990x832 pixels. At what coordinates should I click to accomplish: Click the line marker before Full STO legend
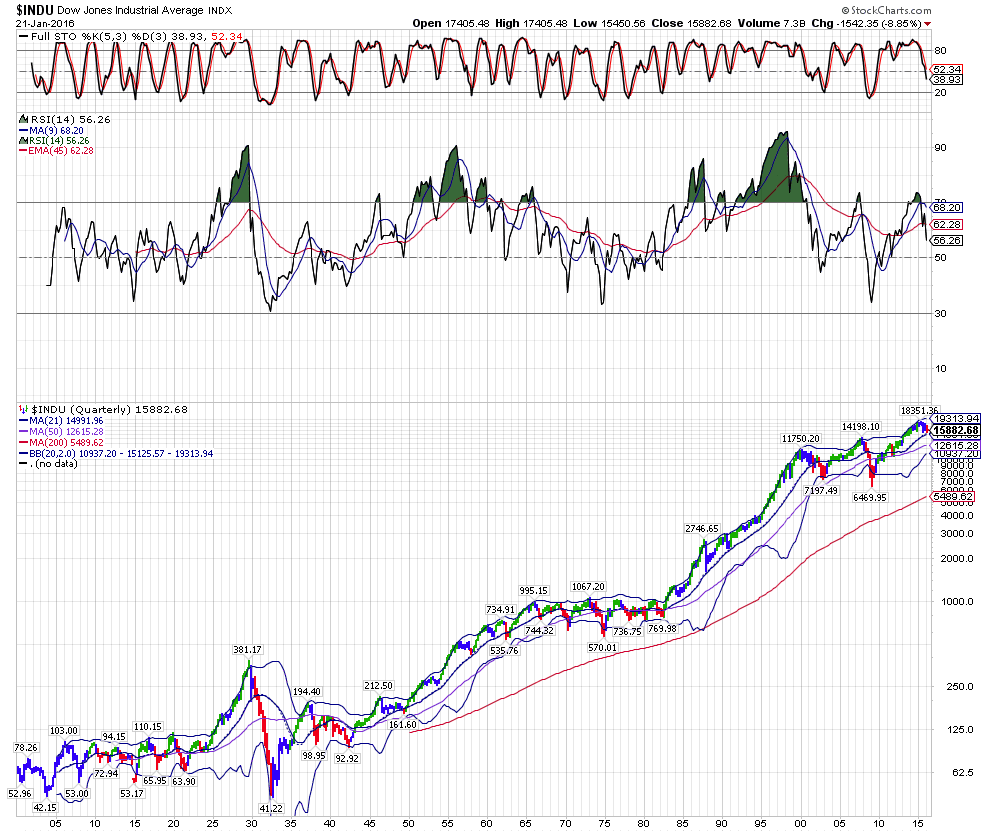[24, 36]
